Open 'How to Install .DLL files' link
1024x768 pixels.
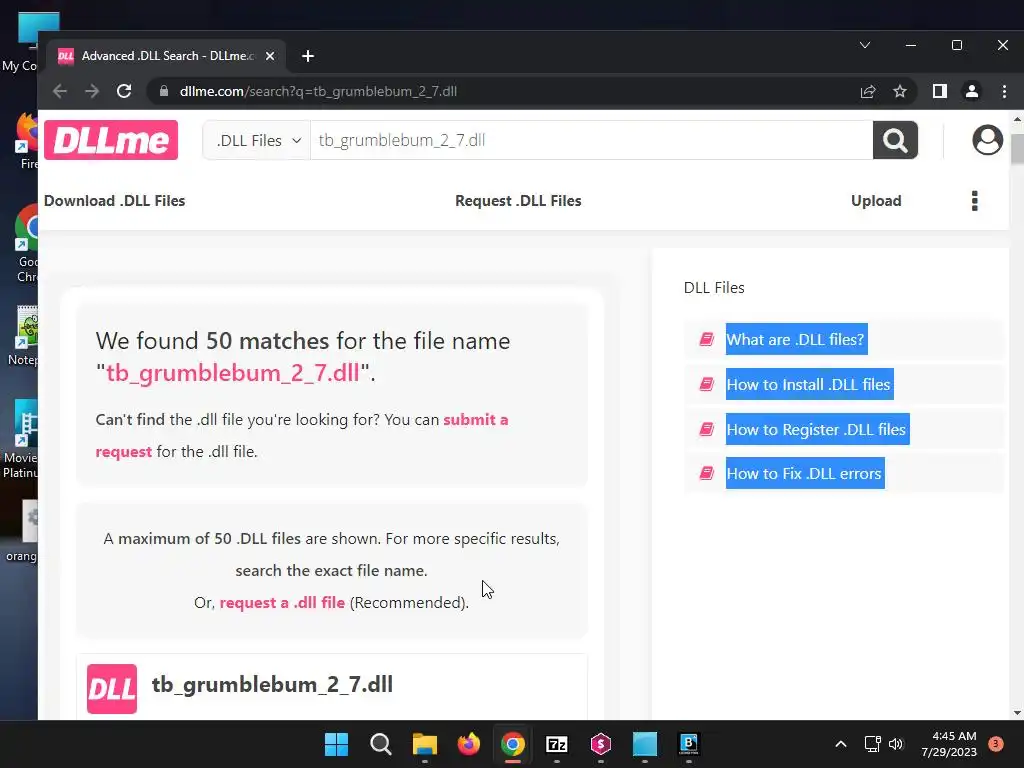[x=809, y=384]
